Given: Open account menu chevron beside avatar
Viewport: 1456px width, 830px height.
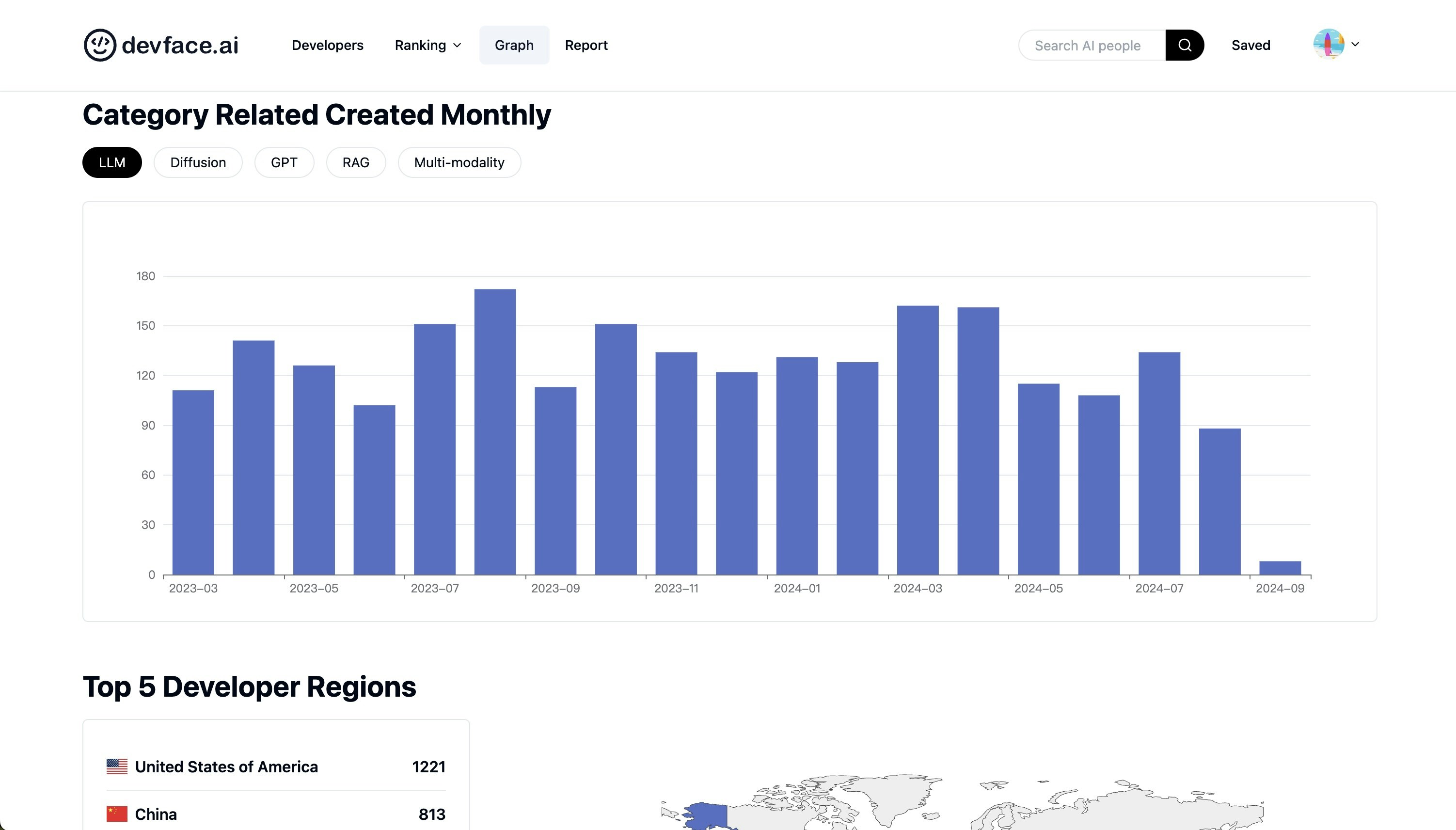Looking at the screenshot, I should coord(1355,45).
